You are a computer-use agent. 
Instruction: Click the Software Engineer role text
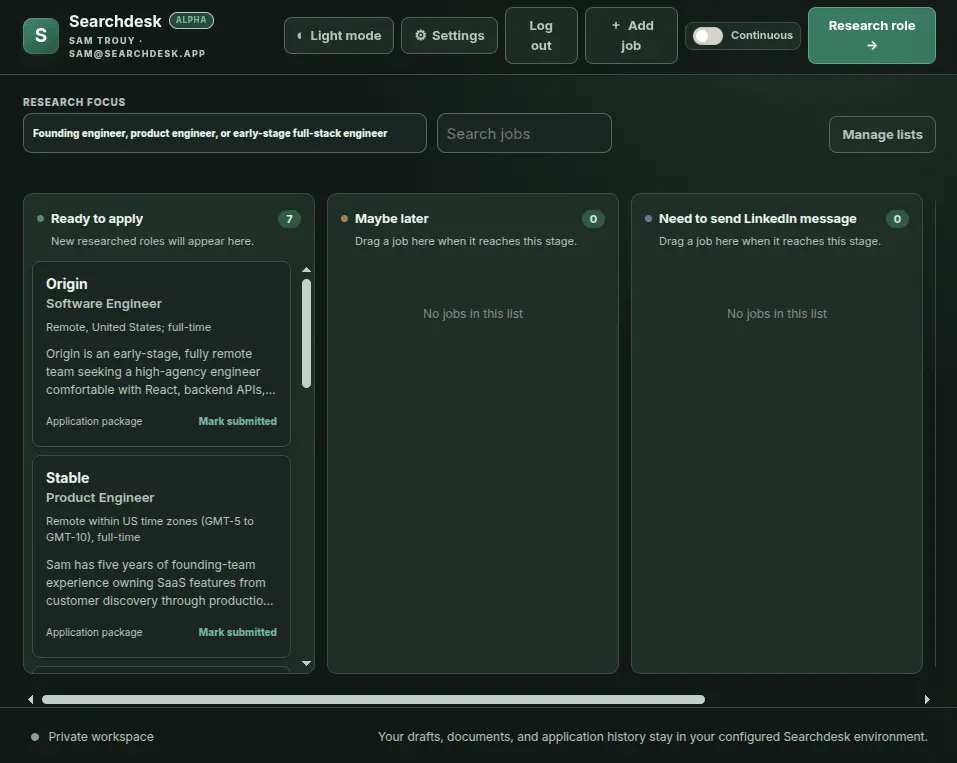coord(104,303)
